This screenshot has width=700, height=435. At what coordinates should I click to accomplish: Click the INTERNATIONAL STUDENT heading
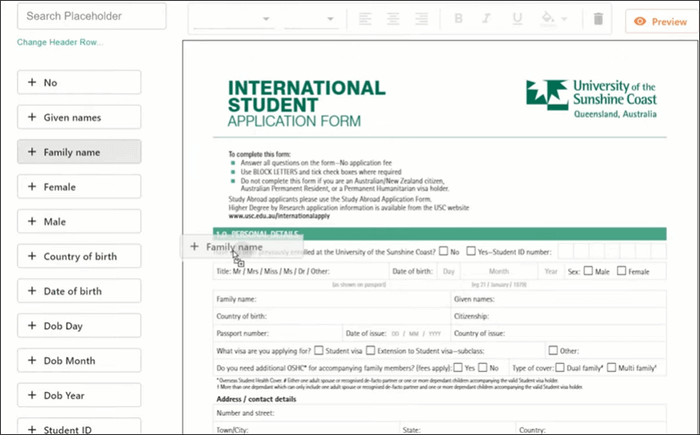307,96
